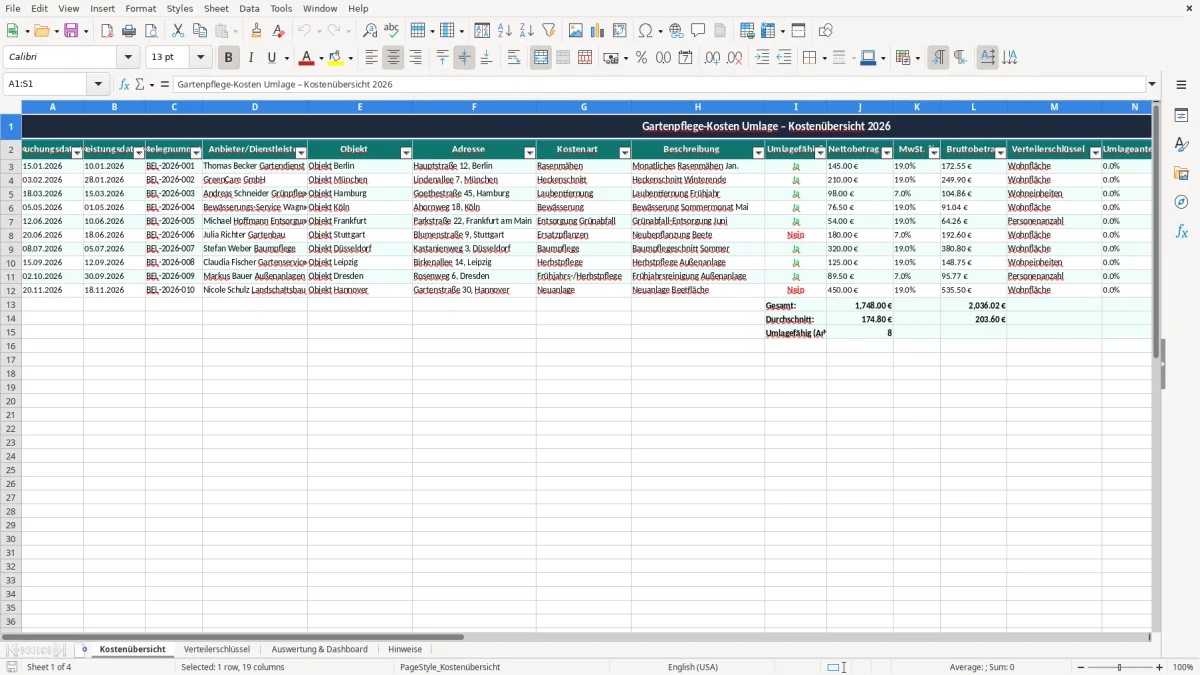The height and width of the screenshot is (675, 1200).
Task: Click the Save document icon
Action: 71,31
